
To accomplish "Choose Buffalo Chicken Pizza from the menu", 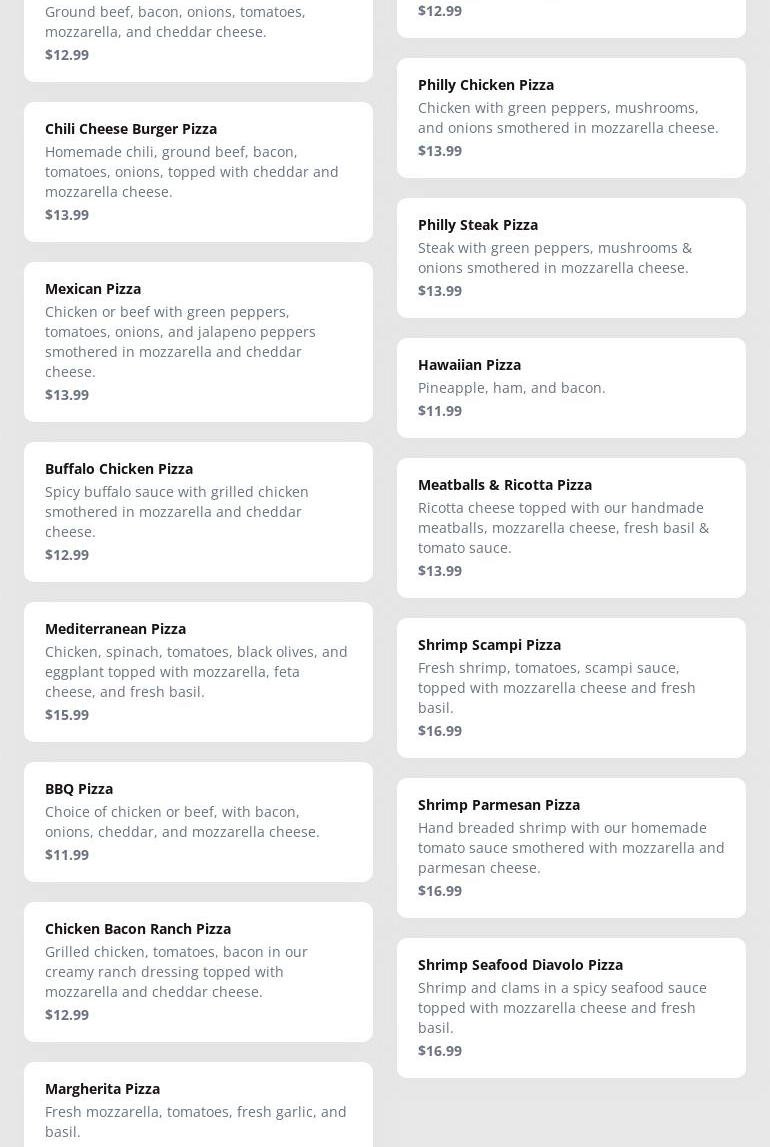I will 198,511.
